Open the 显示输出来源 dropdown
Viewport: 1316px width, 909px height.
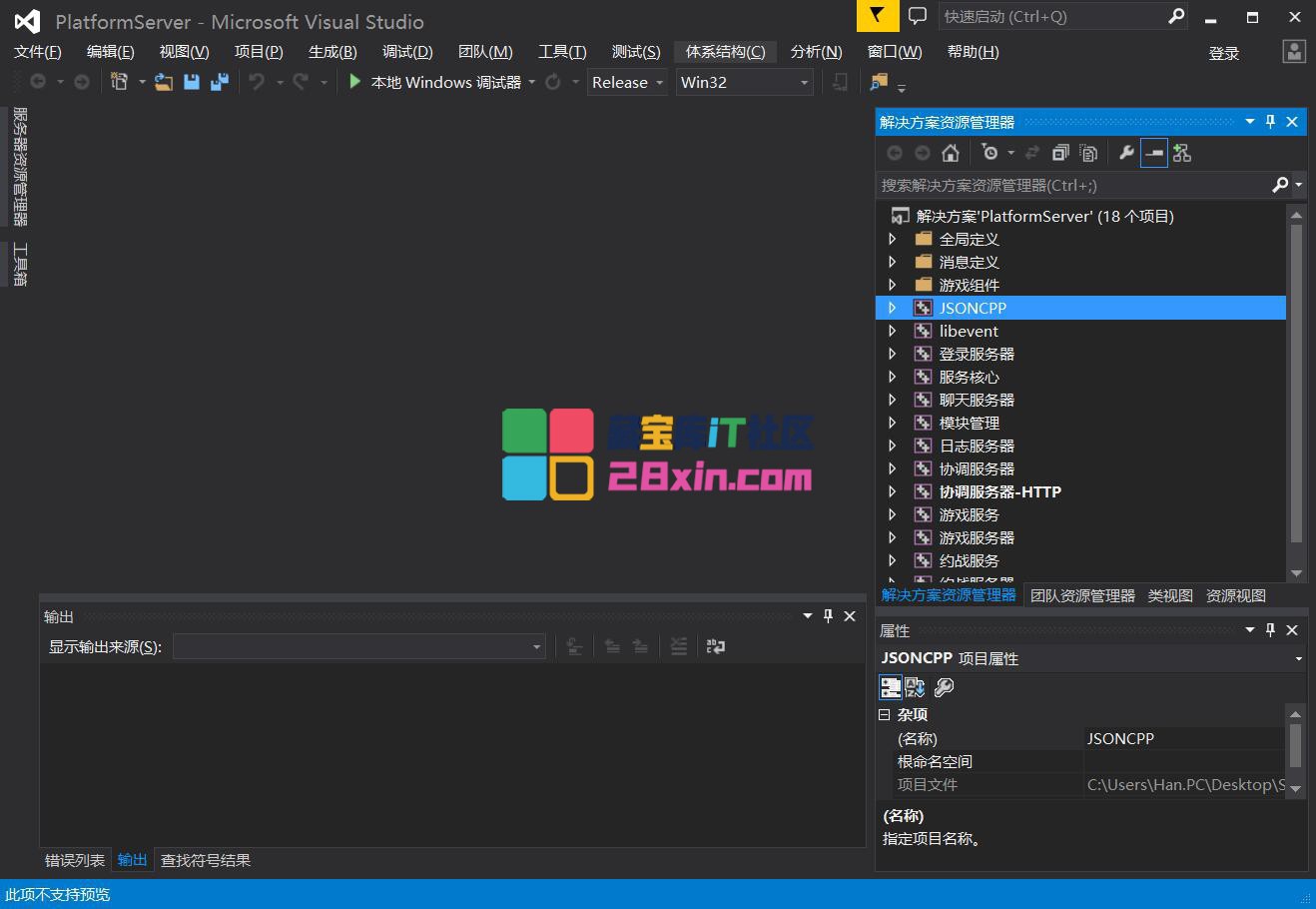point(359,646)
